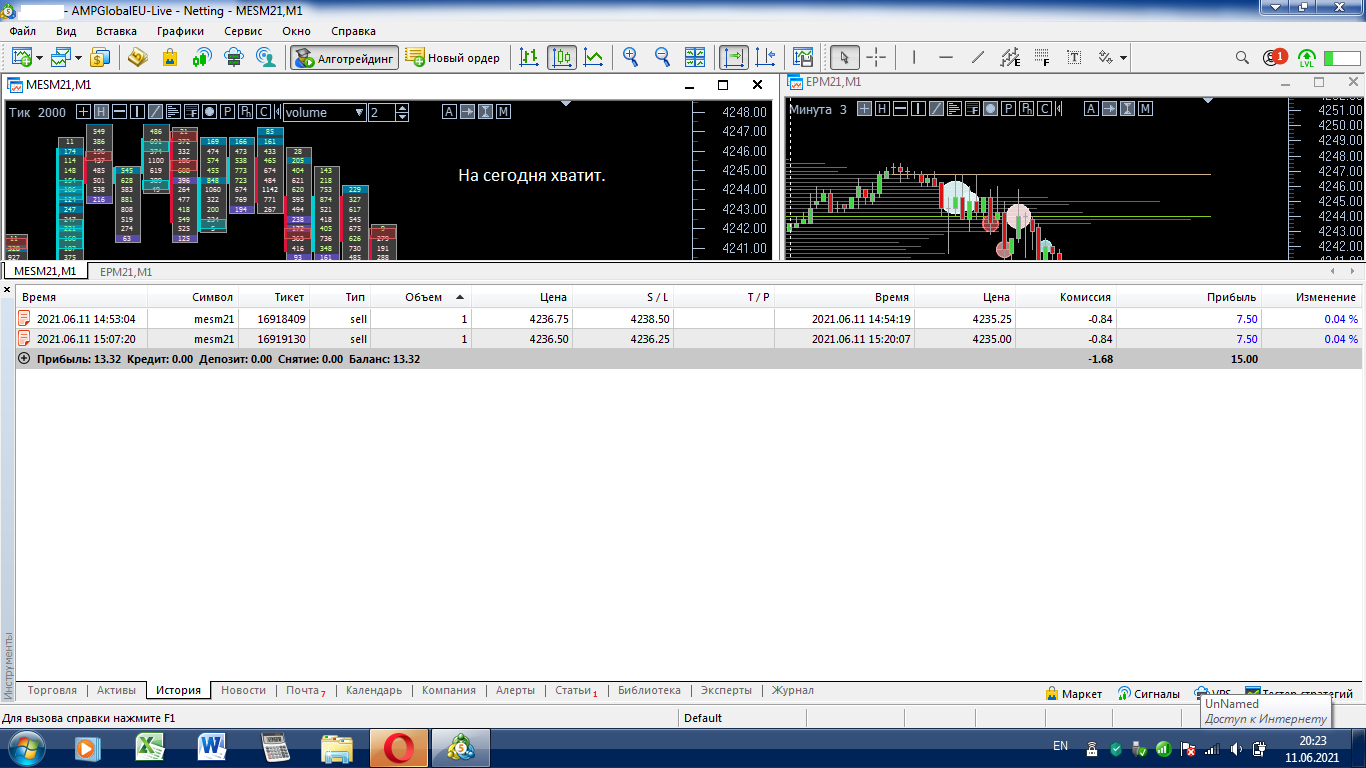The width and height of the screenshot is (1366, 768).
Task: Open the chart profiles icon
Action: tap(62, 57)
